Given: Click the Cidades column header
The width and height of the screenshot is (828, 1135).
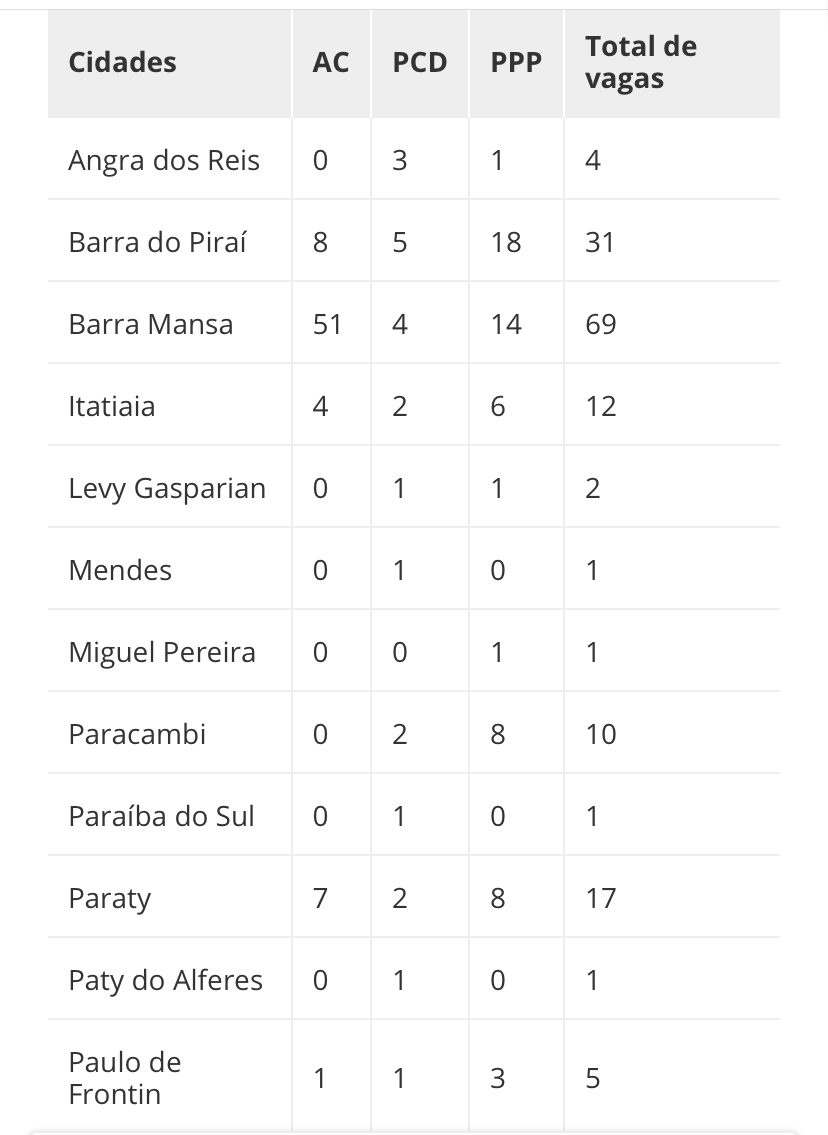Looking at the screenshot, I should point(122,62).
